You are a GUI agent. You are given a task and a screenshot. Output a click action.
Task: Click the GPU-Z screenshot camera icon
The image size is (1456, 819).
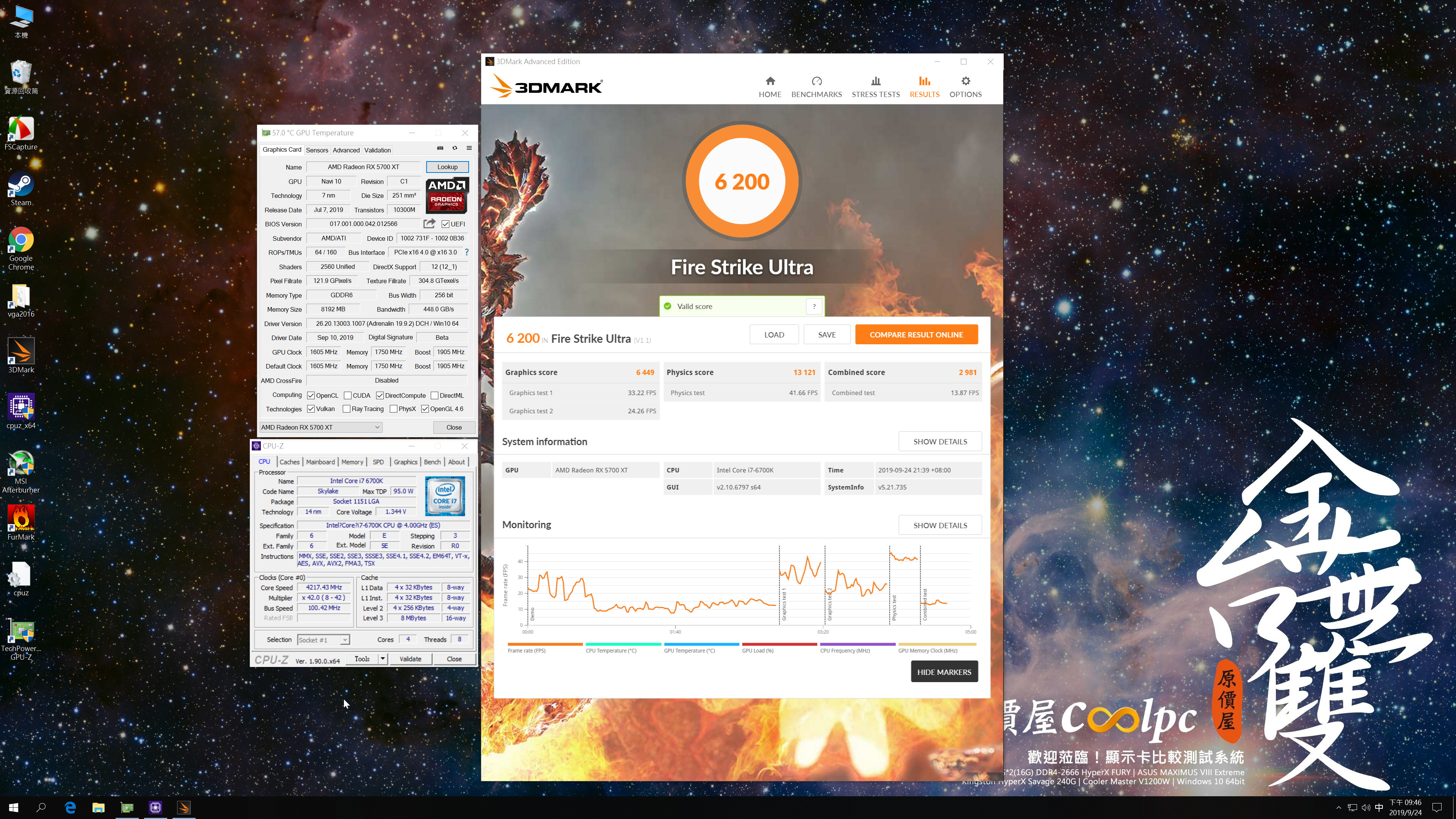click(440, 148)
